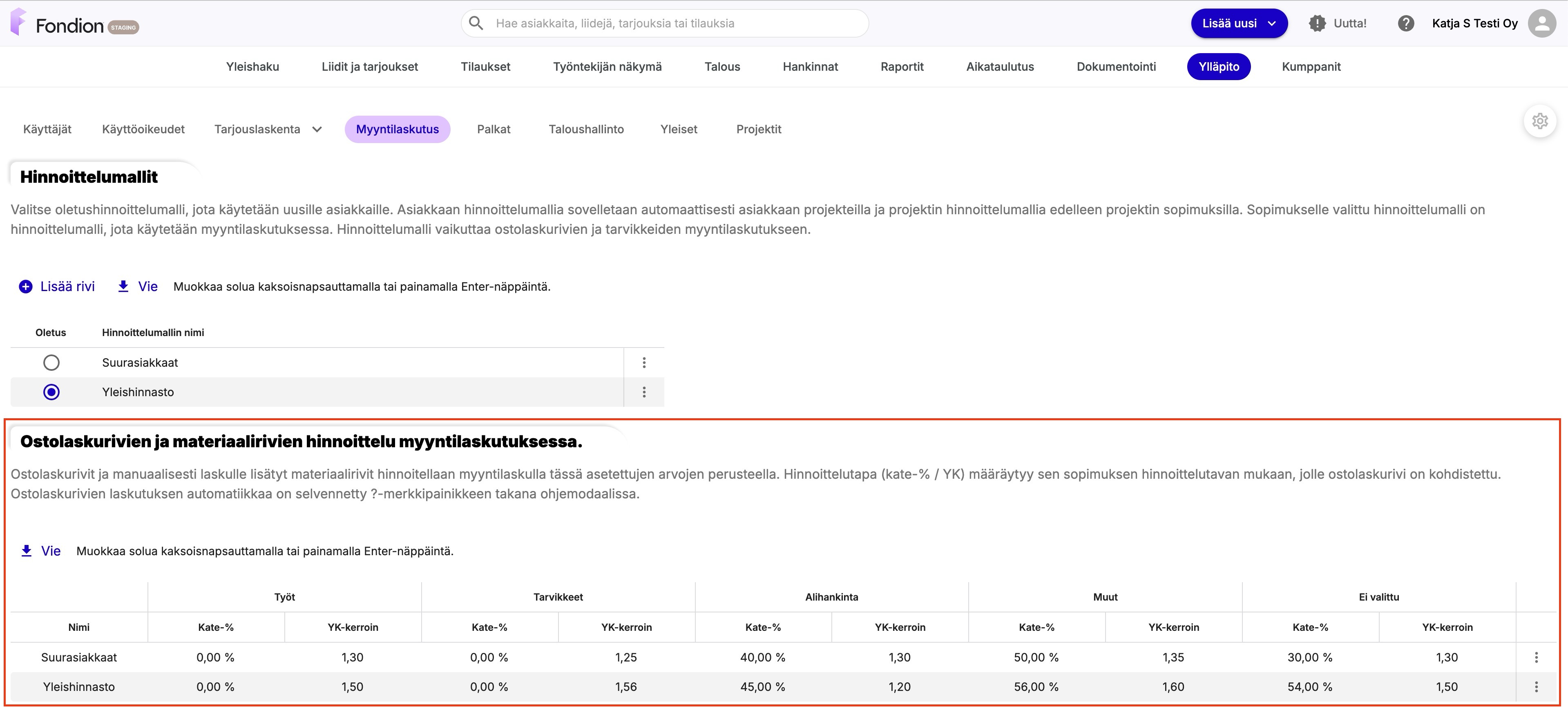Select Suurasiakkaat as default pricing model

(x=51, y=362)
